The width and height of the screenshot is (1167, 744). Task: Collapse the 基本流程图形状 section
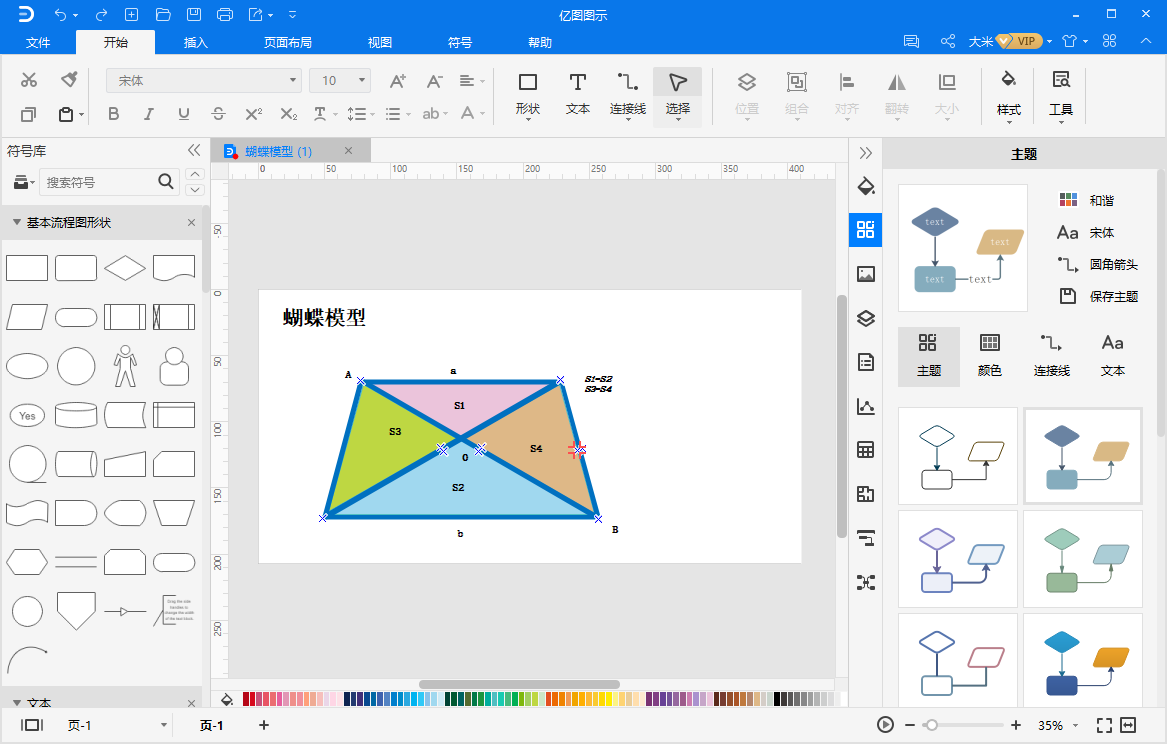point(17,223)
